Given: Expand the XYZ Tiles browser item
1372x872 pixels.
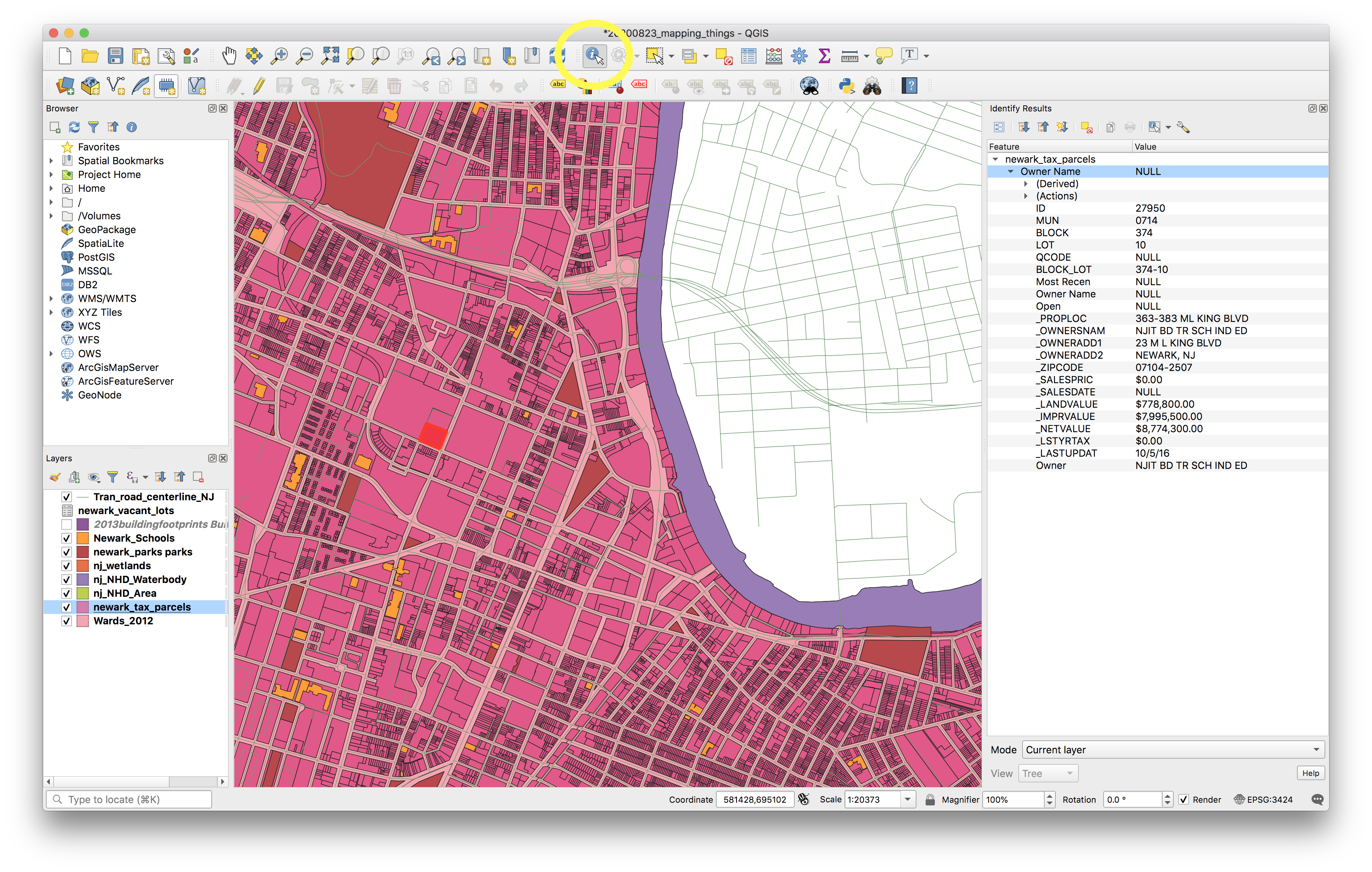Looking at the screenshot, I should 51,313.
